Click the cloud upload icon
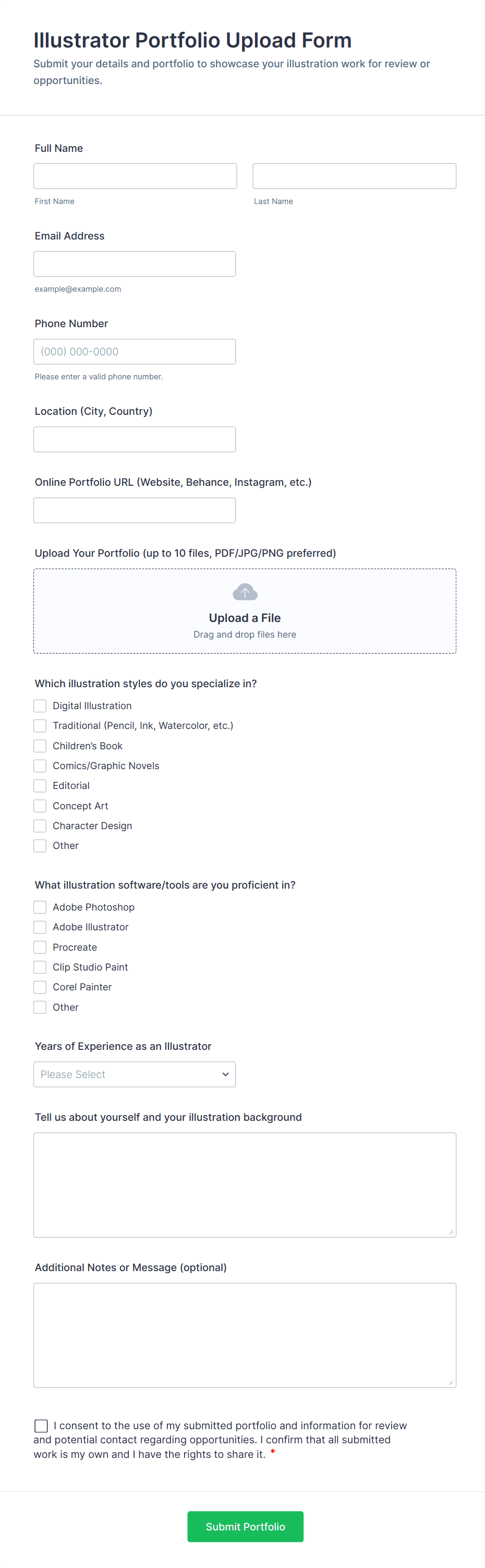Screen dimensions: 485x1568 pos(245,592)
